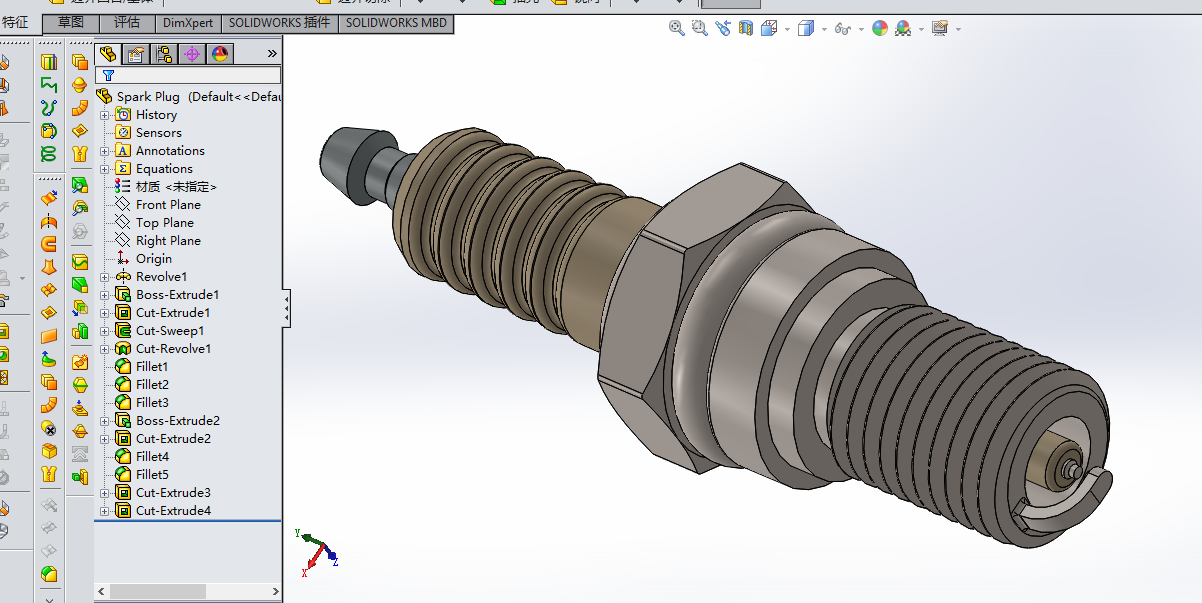Open the Display Style cube icon
The width and height of the screenshot is (1202, 603).
pos(806,29)
